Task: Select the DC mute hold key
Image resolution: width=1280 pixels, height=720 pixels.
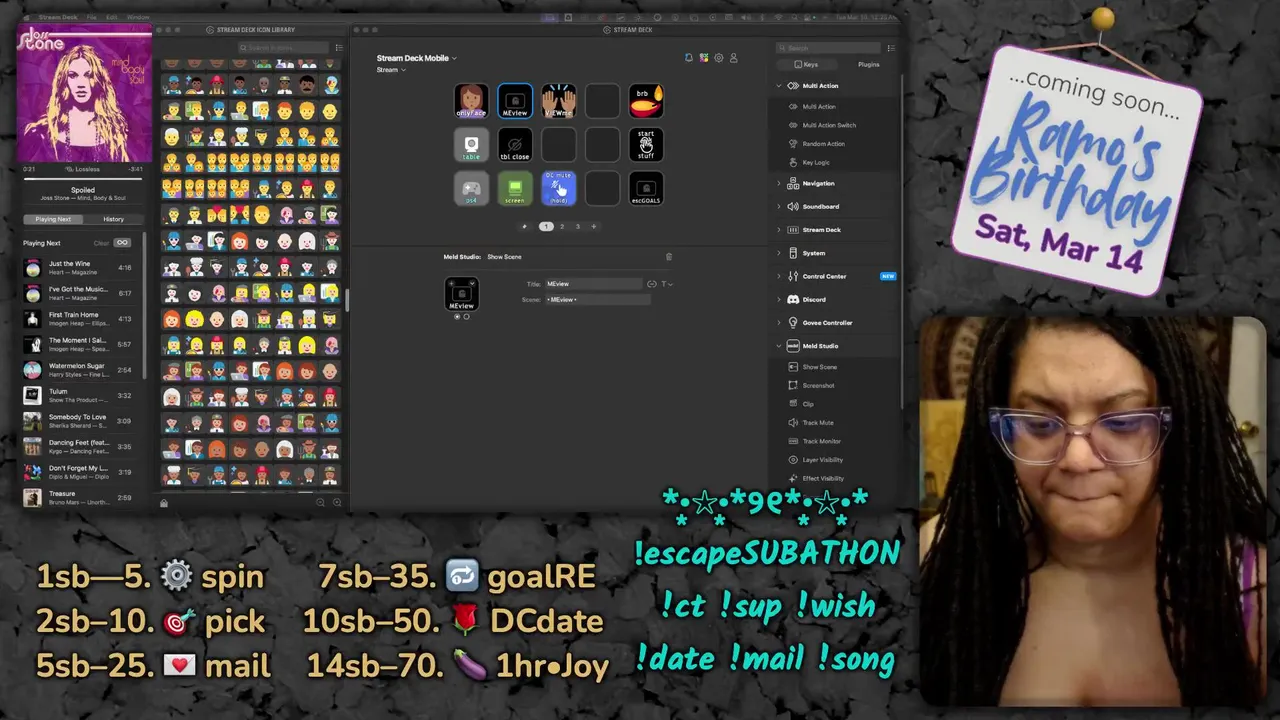Action: point(559,189)
